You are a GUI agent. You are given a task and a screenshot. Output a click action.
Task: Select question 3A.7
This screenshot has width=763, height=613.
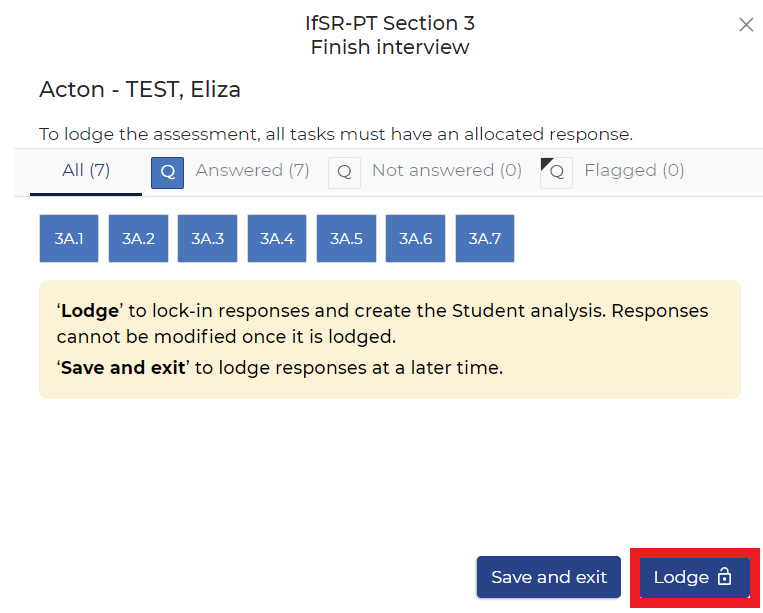point(485,239)
